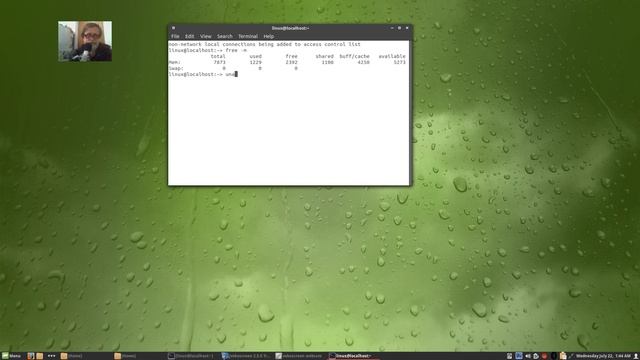Click the 'shared' column header in terminal

point(324,56)
